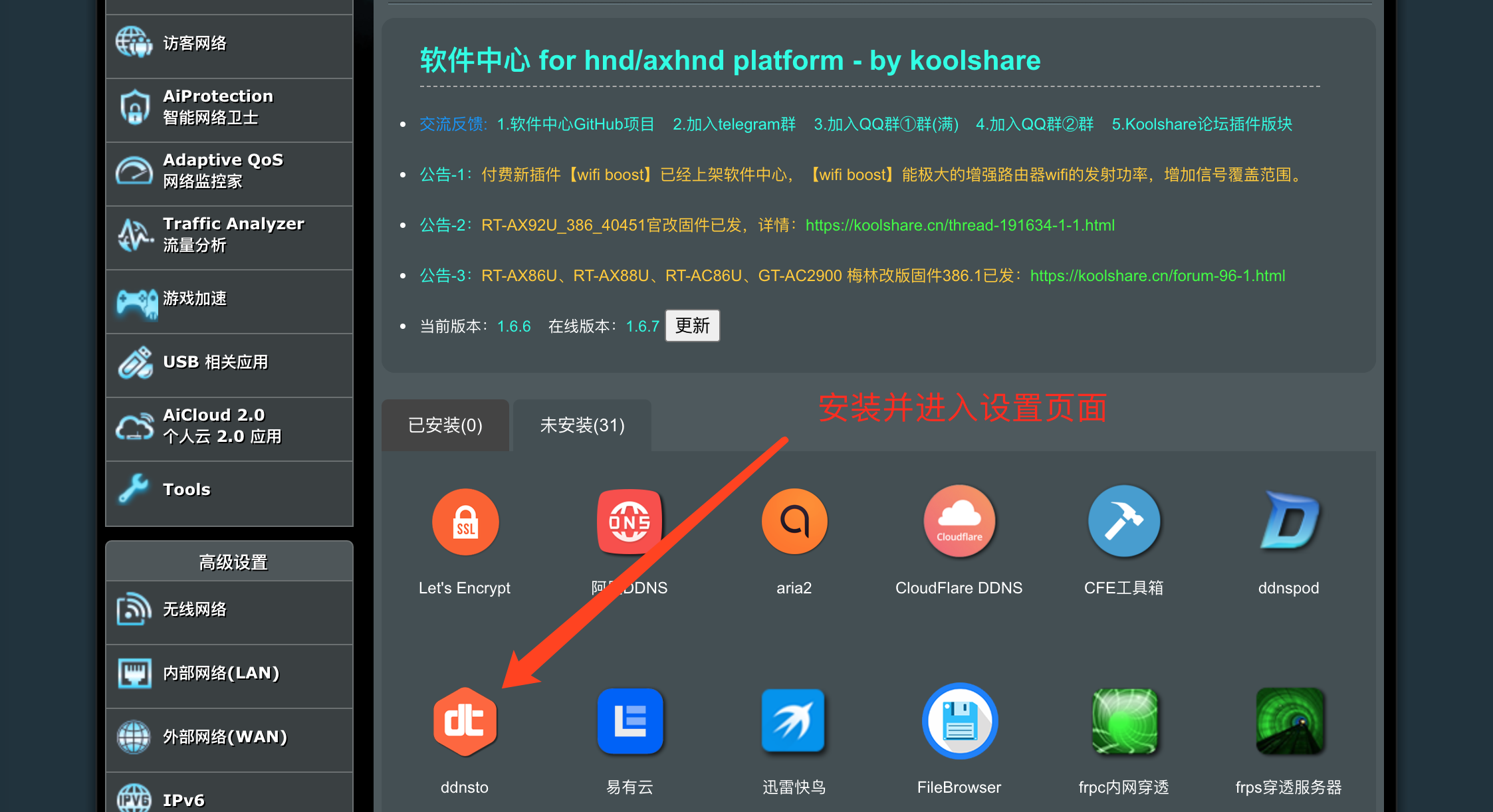Open the Aliyun DDNS plugin icon
This screenshot has width=1493, height=812.
[630, 522]
